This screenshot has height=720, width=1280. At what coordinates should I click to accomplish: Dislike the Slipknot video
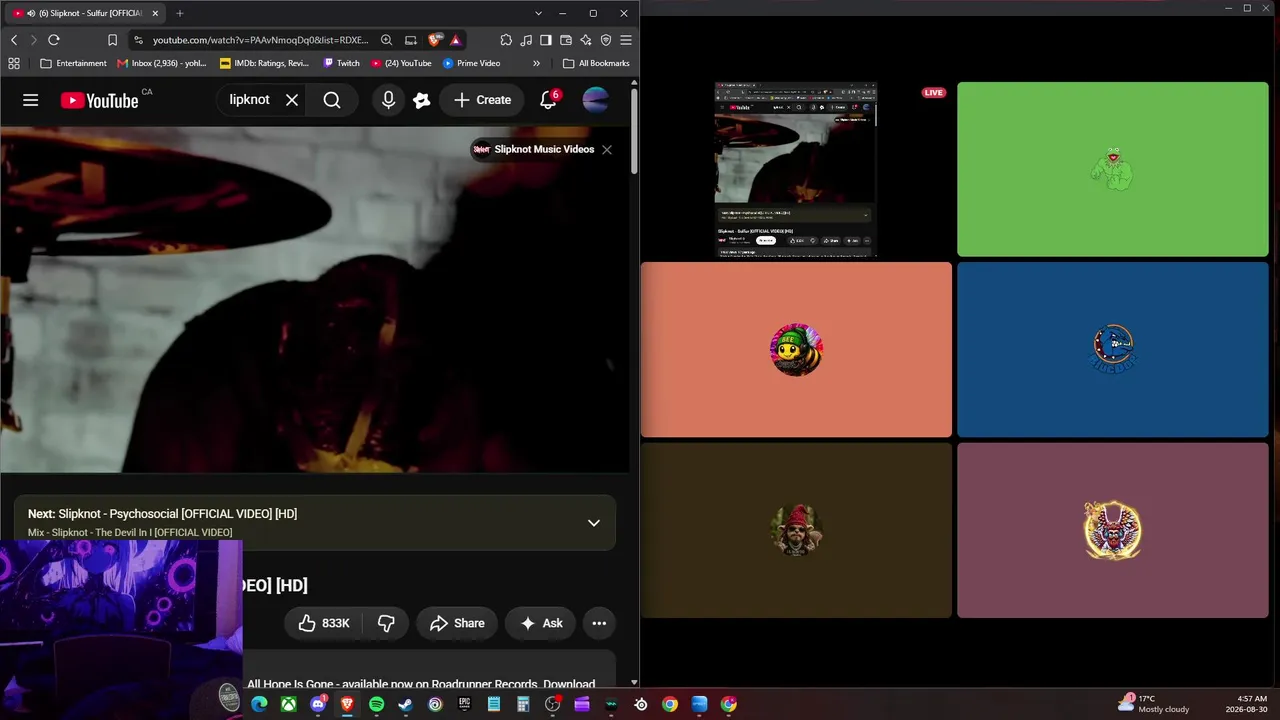point(386,623)
